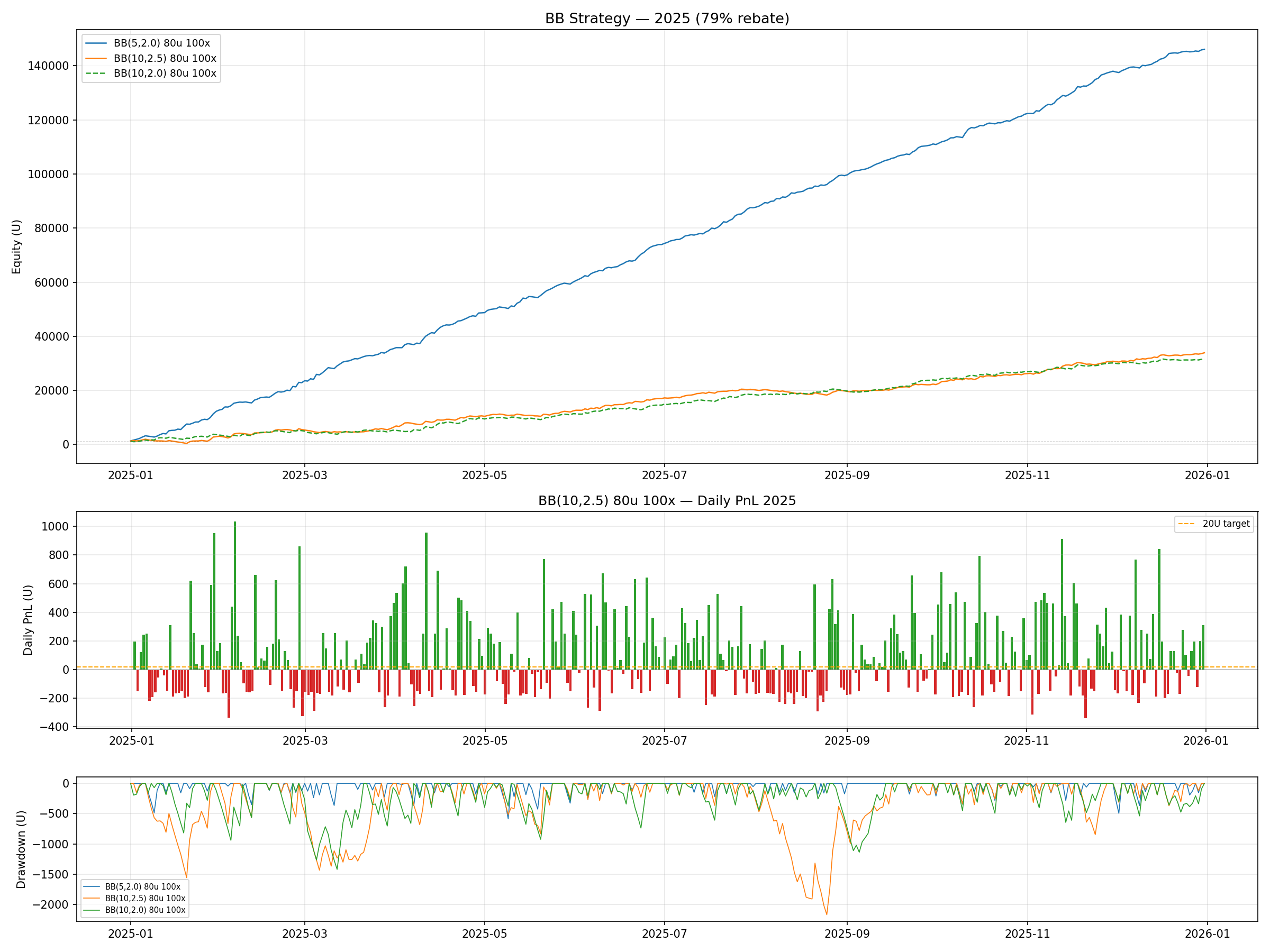1270x952 pixels.
Task: Click the 'Daily PnL (U)' axis label
Action: coord(28,620)
